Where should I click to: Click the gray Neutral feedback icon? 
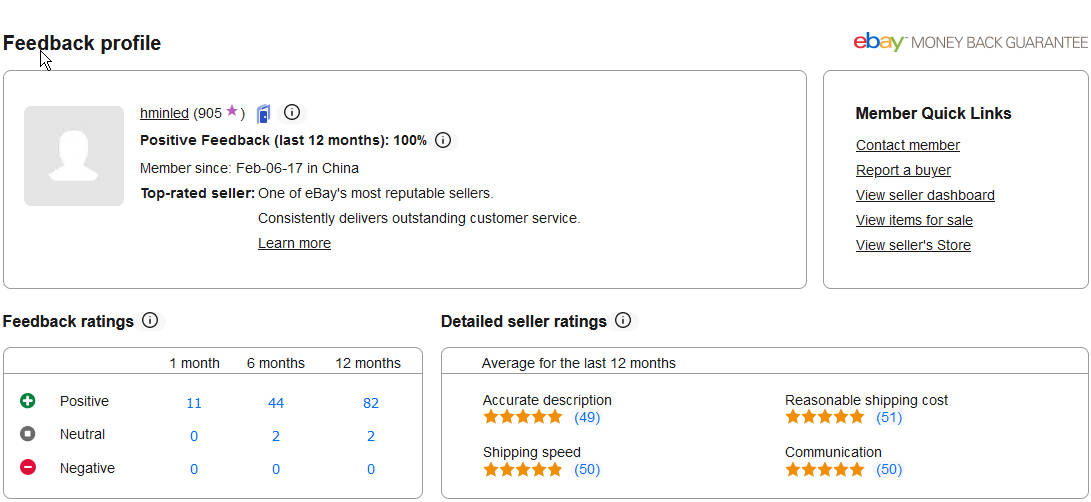28,434
